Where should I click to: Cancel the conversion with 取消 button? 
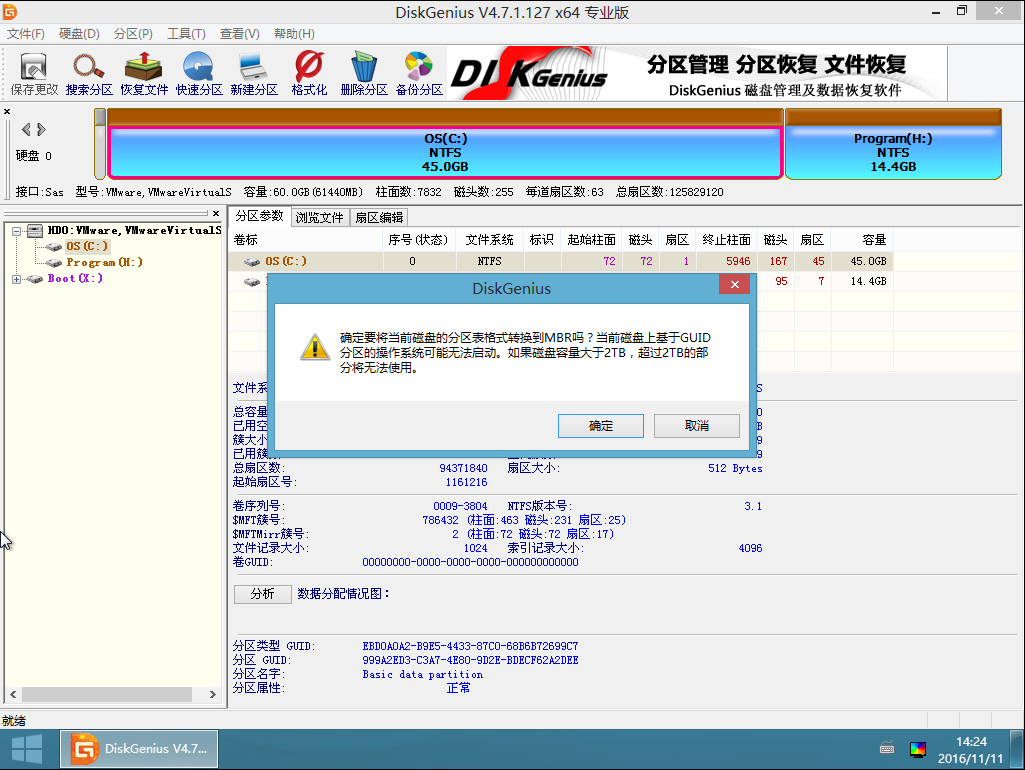pos(697,426)
